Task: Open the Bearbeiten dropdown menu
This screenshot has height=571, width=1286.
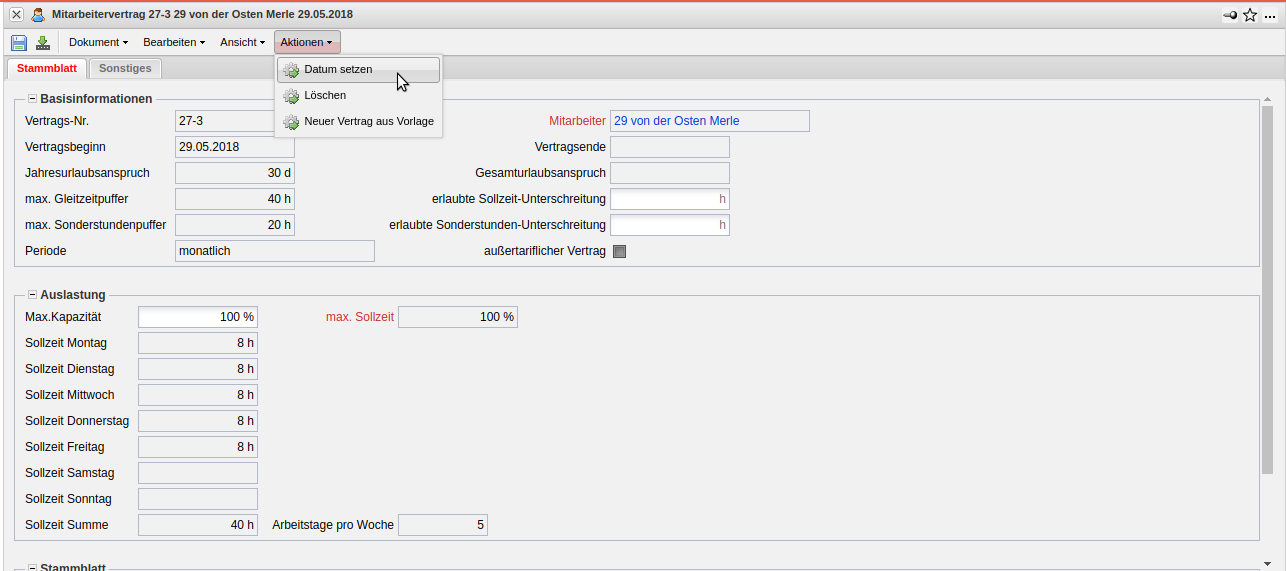Action: (x=174, y=42)
